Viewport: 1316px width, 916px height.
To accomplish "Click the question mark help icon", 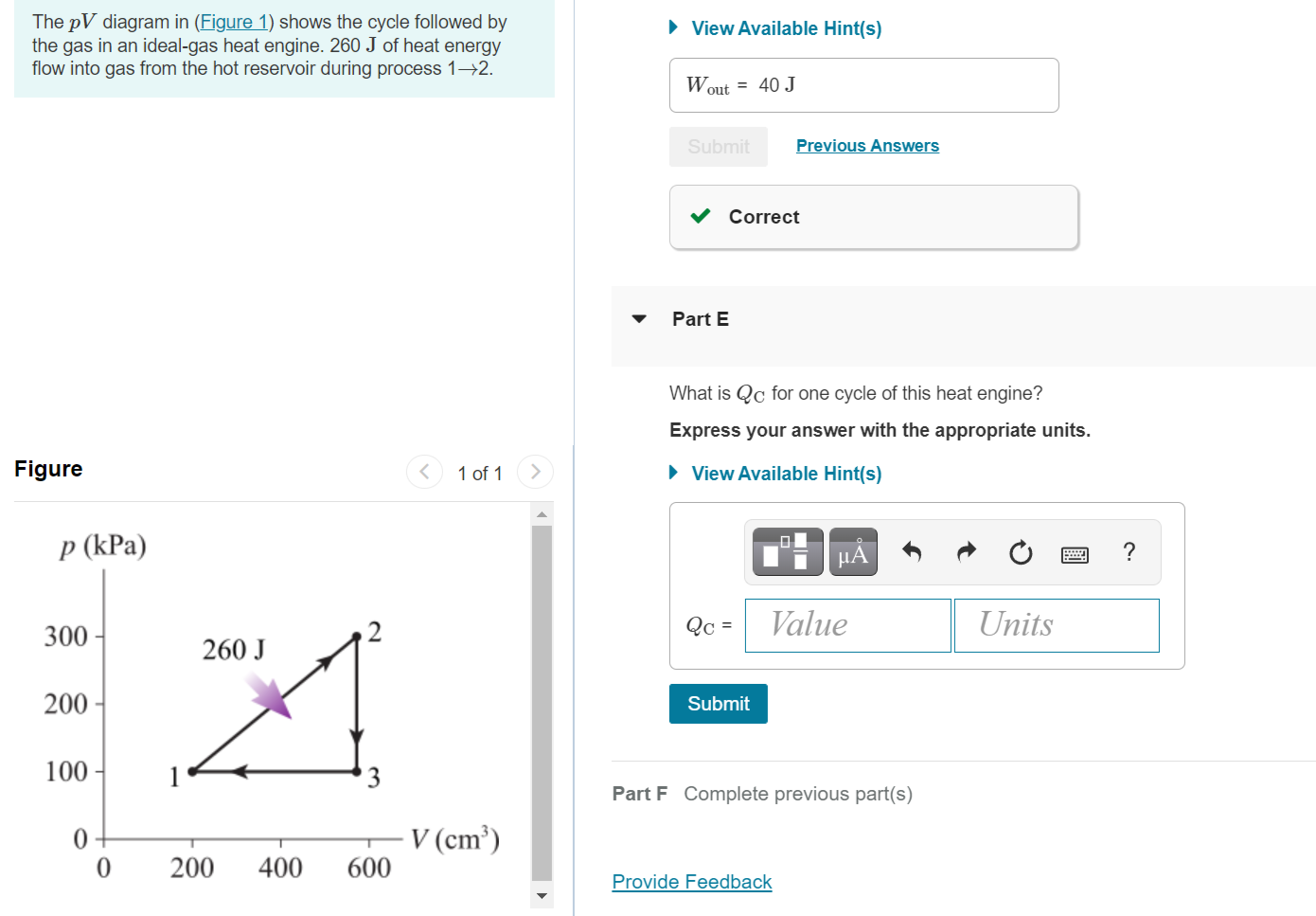I will click(x=1129, y=551).
